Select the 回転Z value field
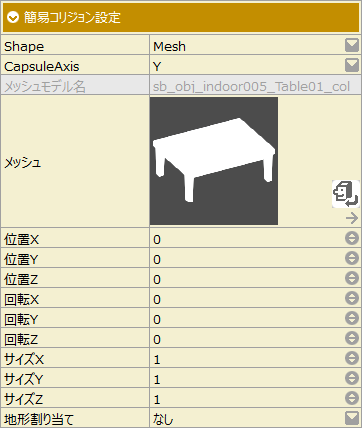The image size is (362, 428). (247, 339)
